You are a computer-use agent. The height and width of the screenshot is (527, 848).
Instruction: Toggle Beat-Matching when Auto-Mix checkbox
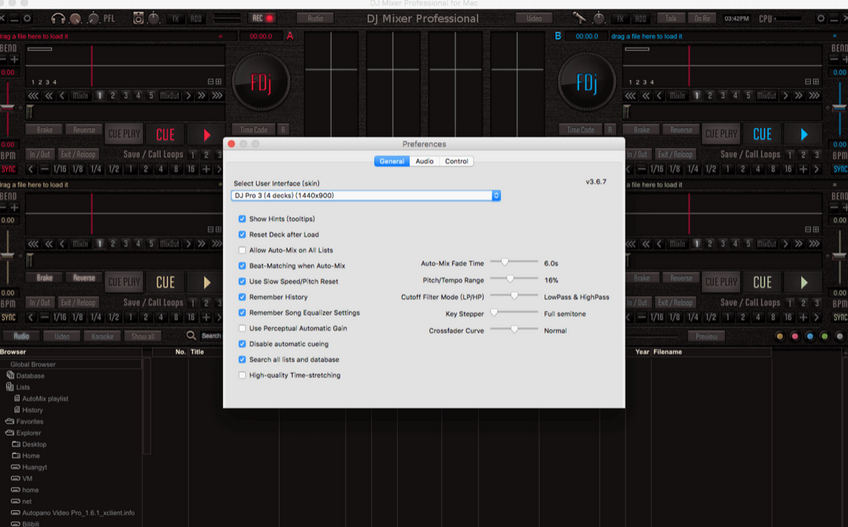tap(242, 266)
